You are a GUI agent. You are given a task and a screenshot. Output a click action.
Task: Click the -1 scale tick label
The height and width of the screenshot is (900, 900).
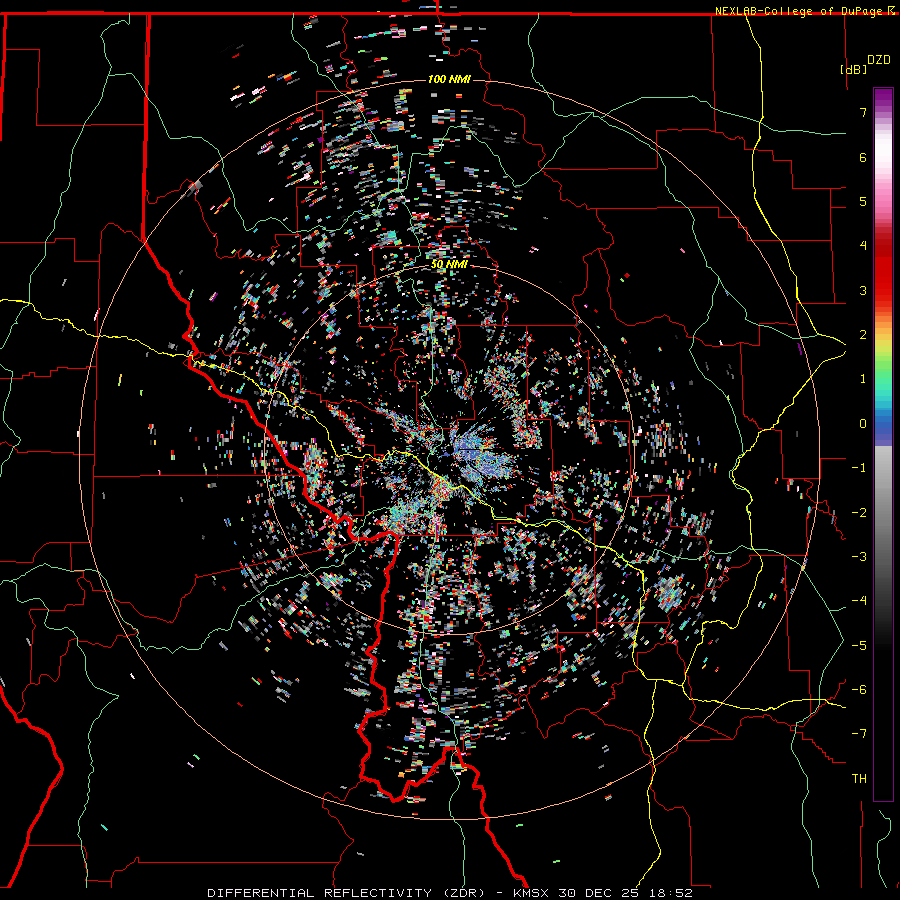pos(859,468)
